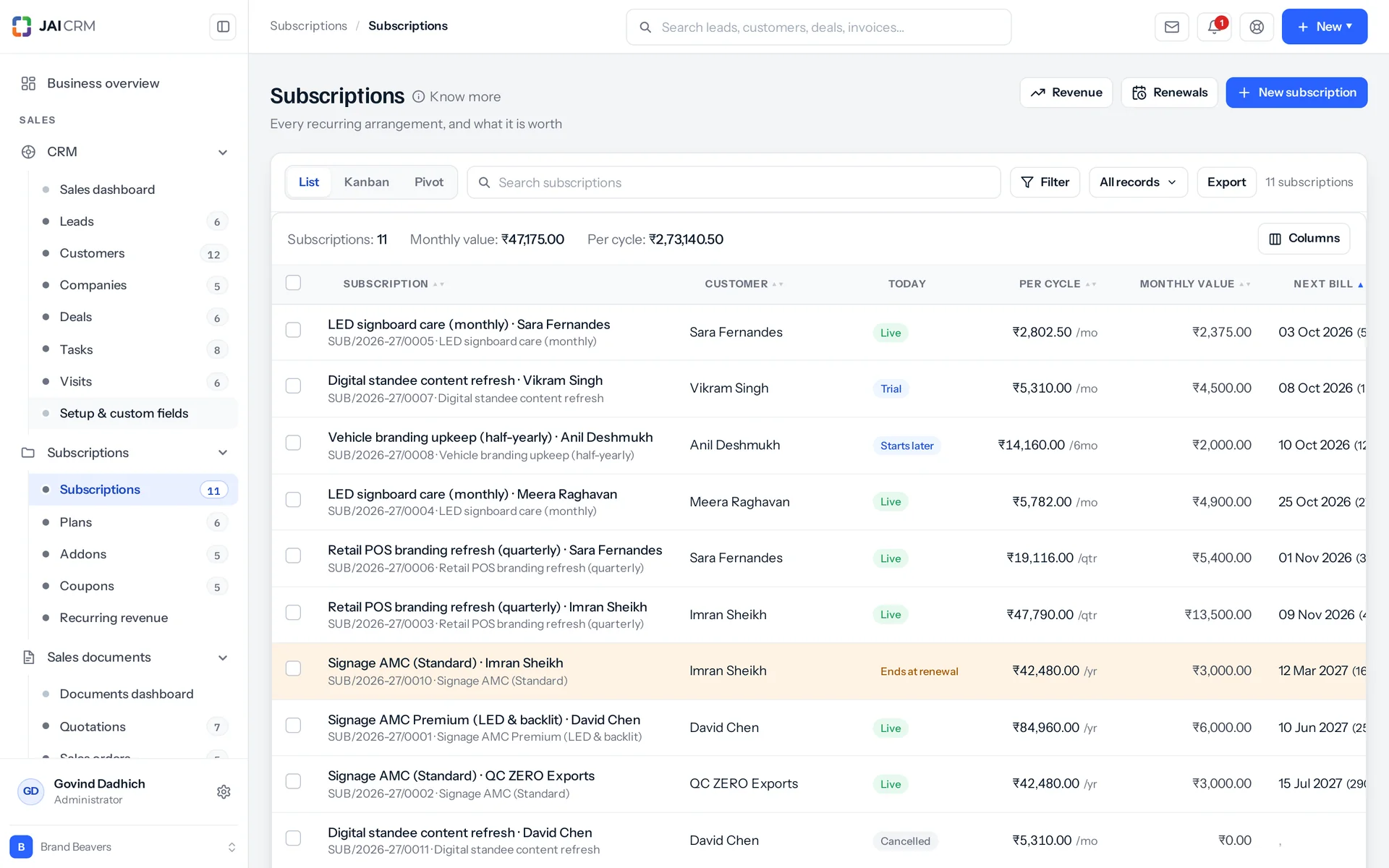
Task: Open Business overview grid icon
Action: pyautogui.click(x=28, y=83)
